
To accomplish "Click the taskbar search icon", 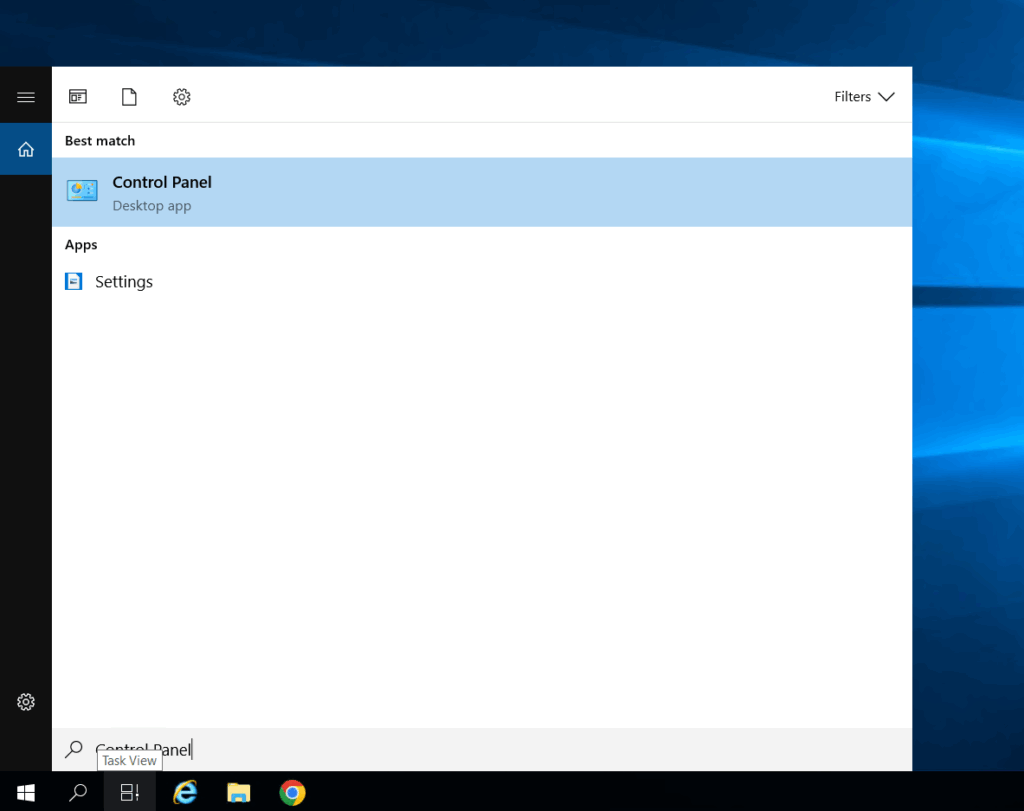I will [x=78, y=793].
